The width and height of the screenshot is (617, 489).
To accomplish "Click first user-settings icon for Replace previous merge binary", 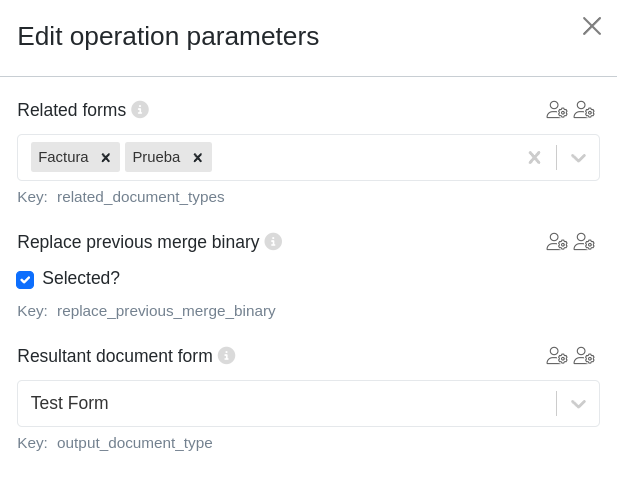I will [557, 242].
